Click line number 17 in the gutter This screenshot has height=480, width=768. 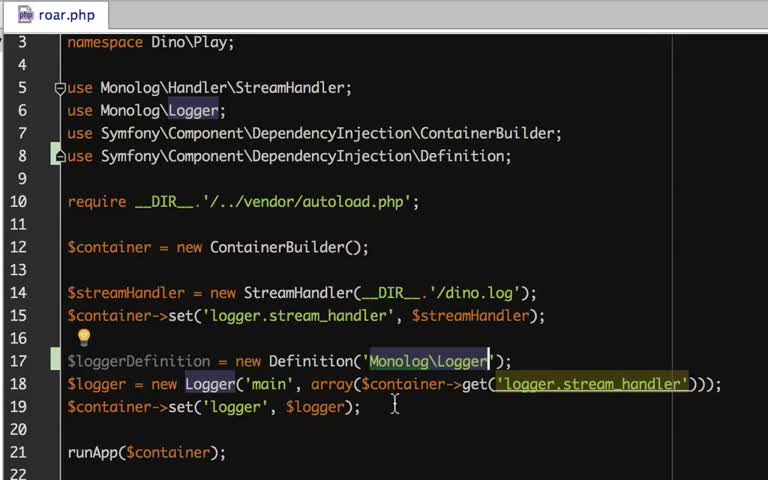[18, 361]
